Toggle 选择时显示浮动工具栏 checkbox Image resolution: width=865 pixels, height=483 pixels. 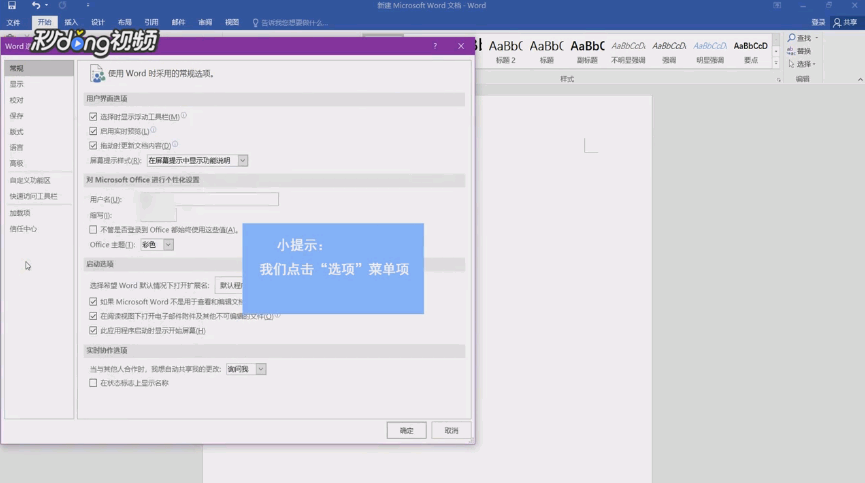coord(93,117)
